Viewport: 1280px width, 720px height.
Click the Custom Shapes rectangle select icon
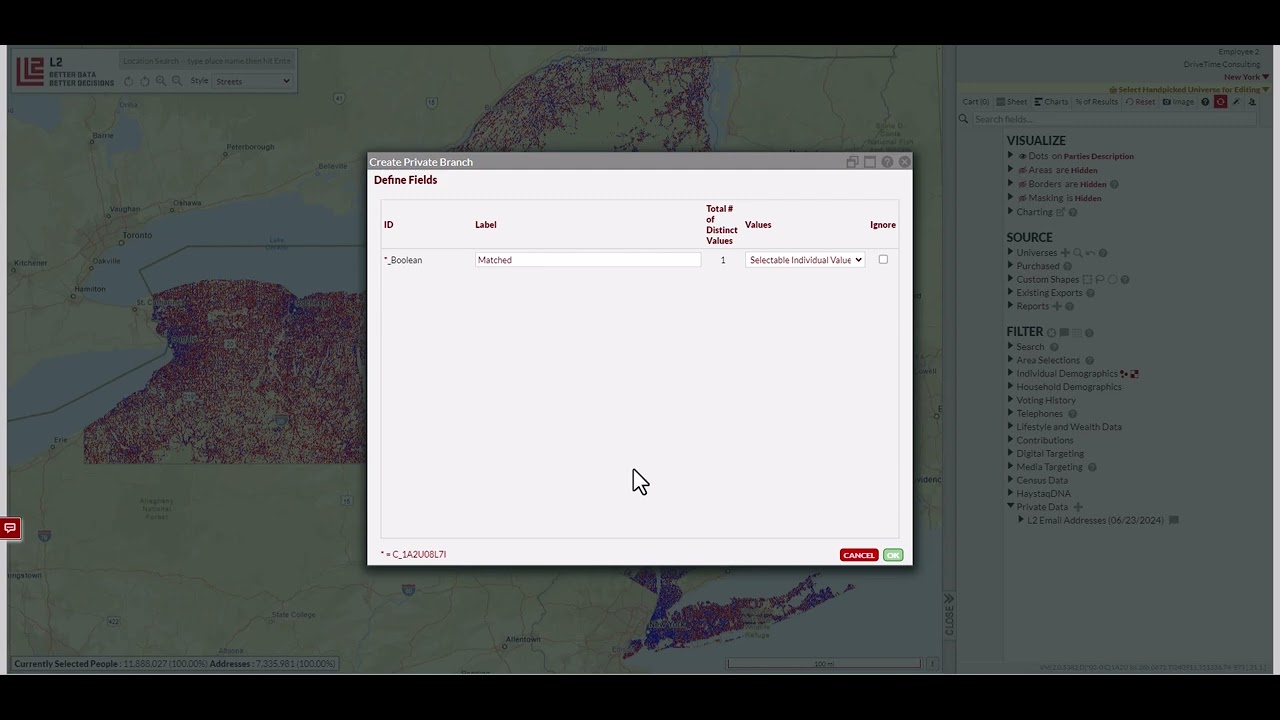(x=1087, y=279)
